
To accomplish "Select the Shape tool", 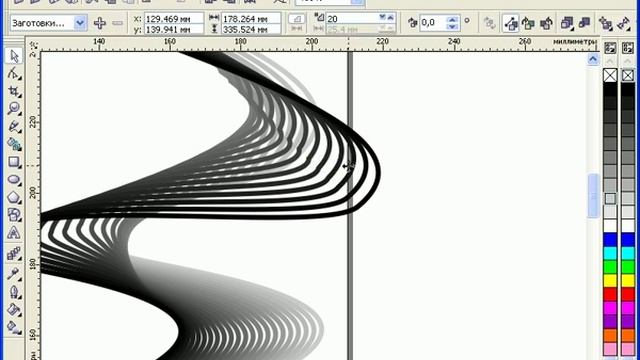I will point(13,73).
